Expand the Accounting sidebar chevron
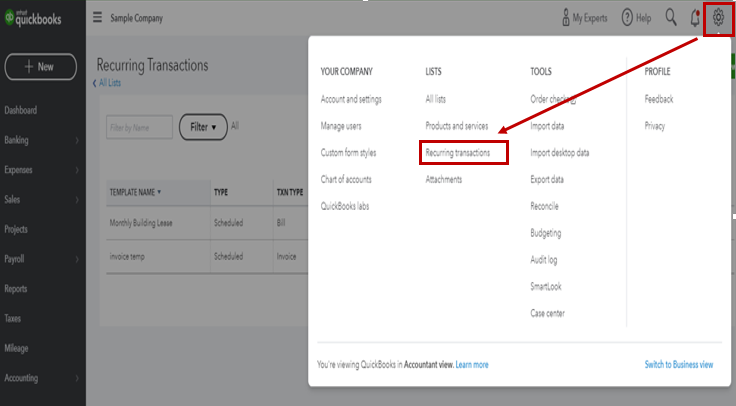 [x=77, y=378]
